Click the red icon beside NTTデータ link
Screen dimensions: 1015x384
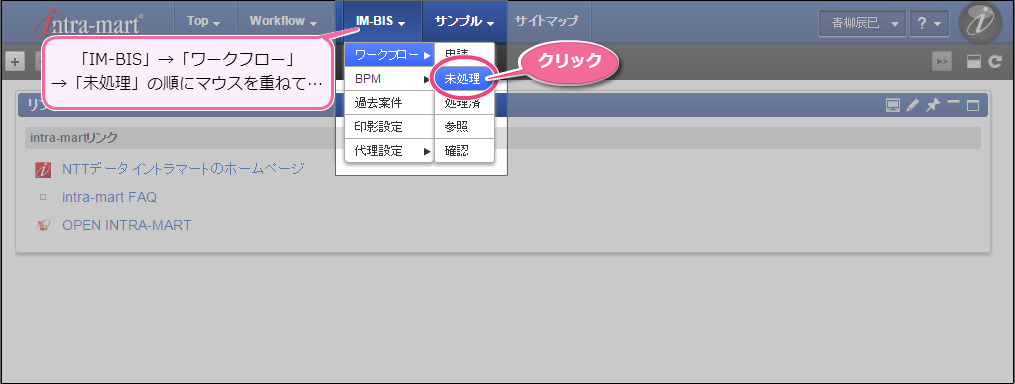point(43,170)
